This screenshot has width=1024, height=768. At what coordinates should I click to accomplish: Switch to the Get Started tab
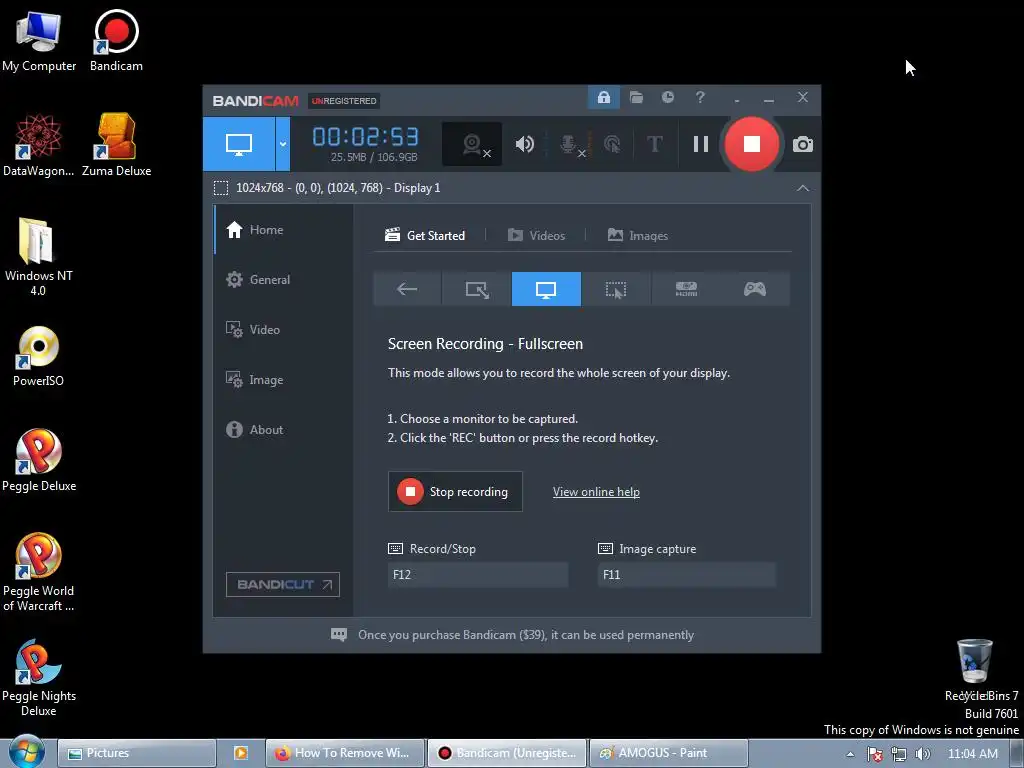click(x=425, y=236)
